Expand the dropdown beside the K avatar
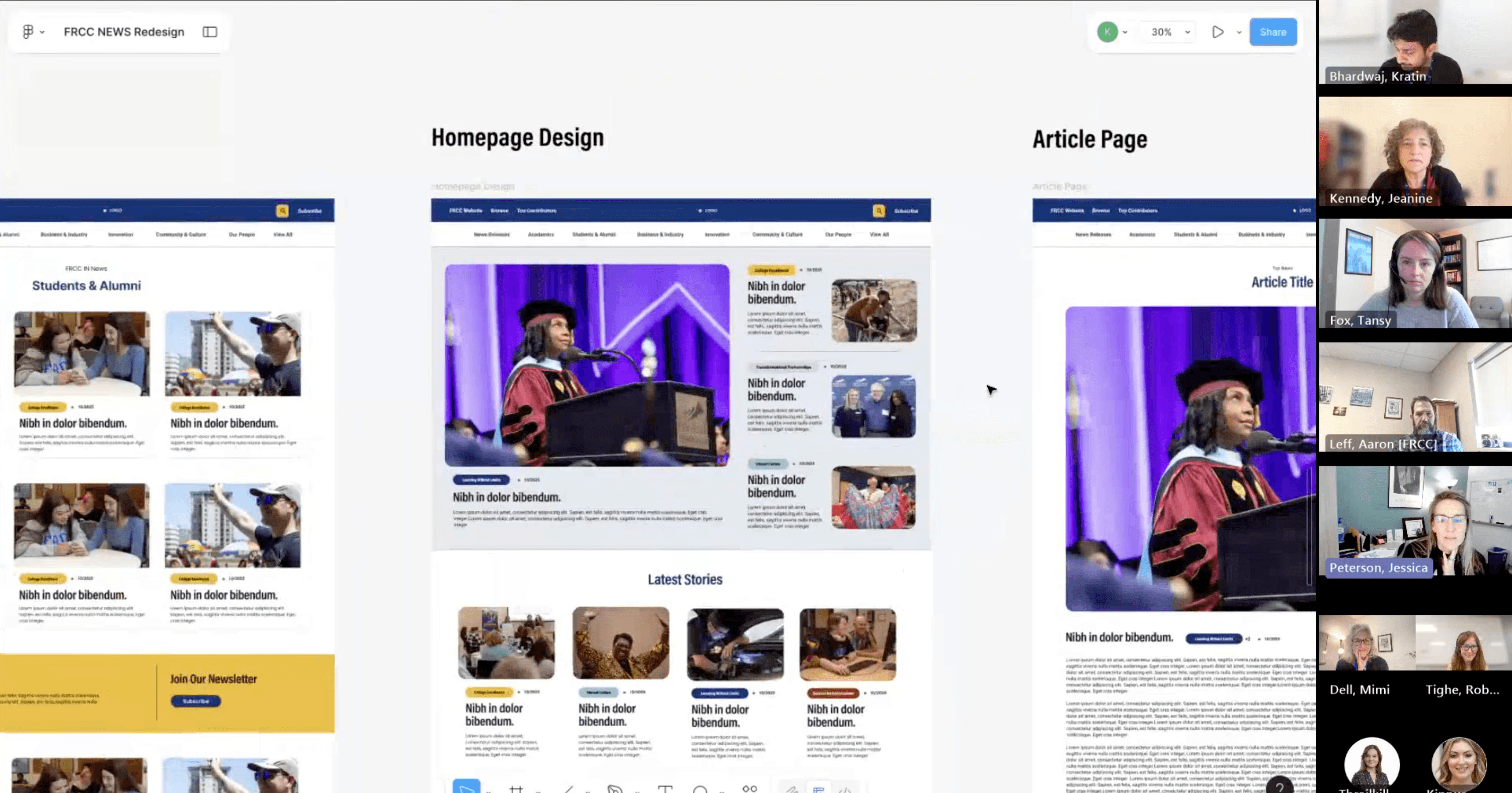 (1125, 32)
